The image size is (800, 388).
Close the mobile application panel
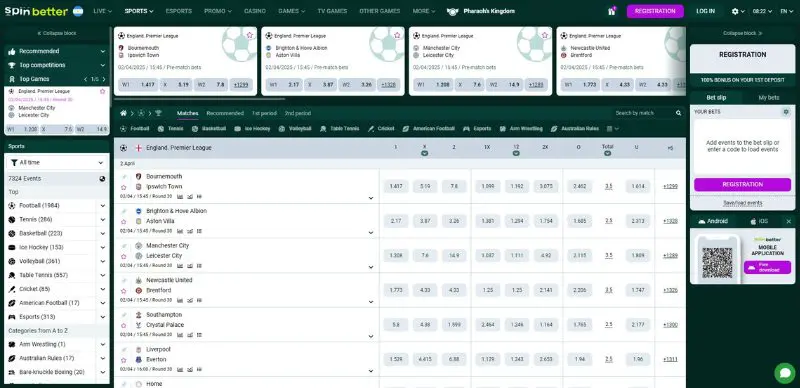(x=788, y=222)
